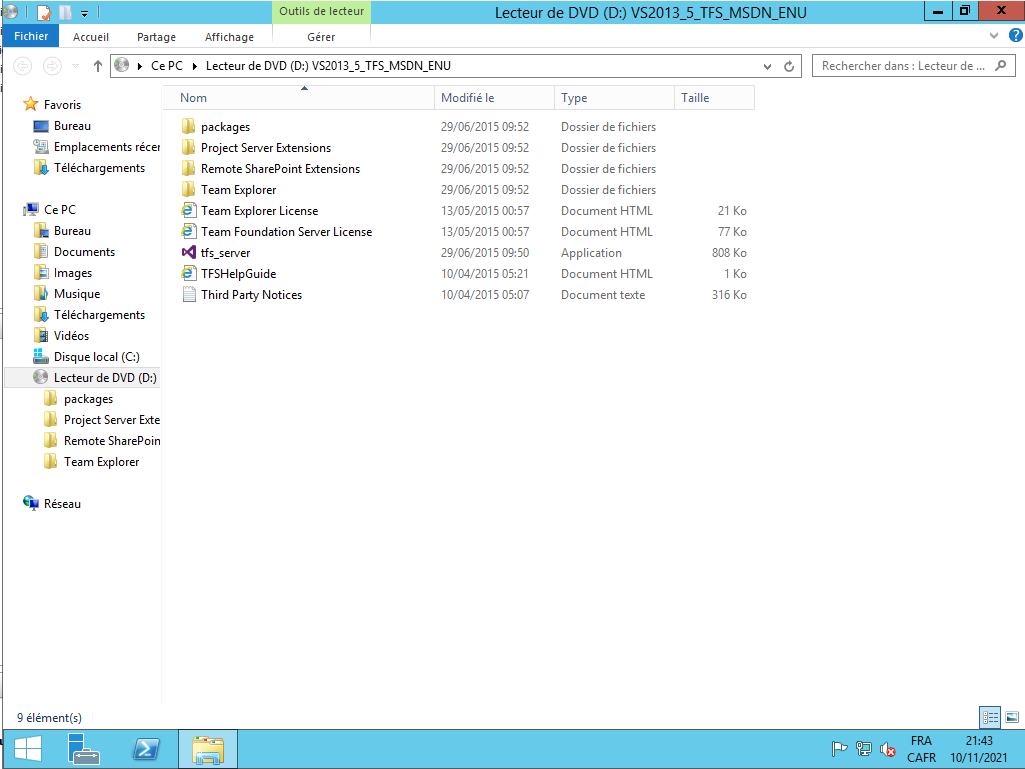Image resolution: width=1025 pixels, height=769 pixels.
Task: Open the Gérer ribbon tab
Action: [x=321, y=37]
